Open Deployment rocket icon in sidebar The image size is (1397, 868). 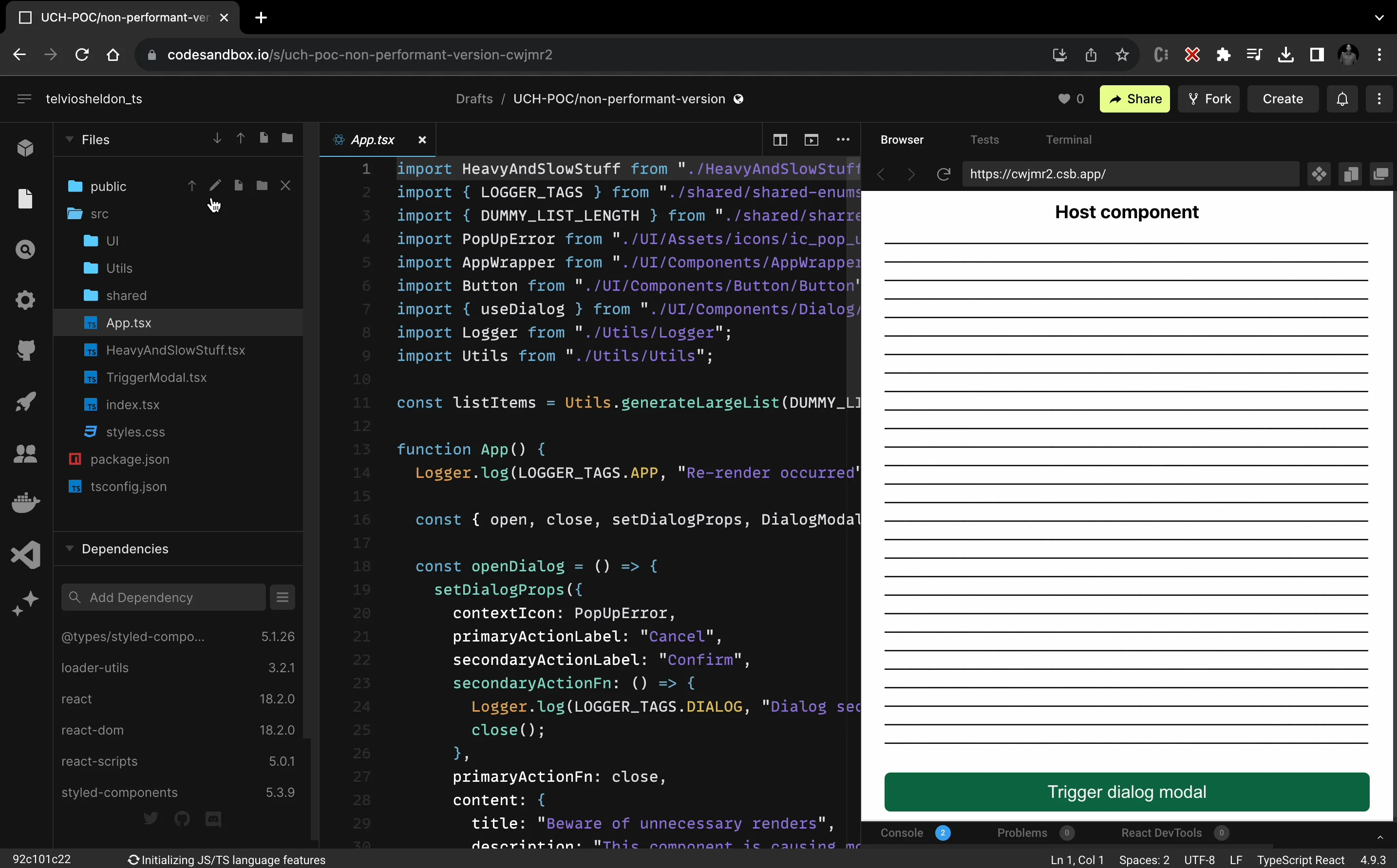point(25,401)
